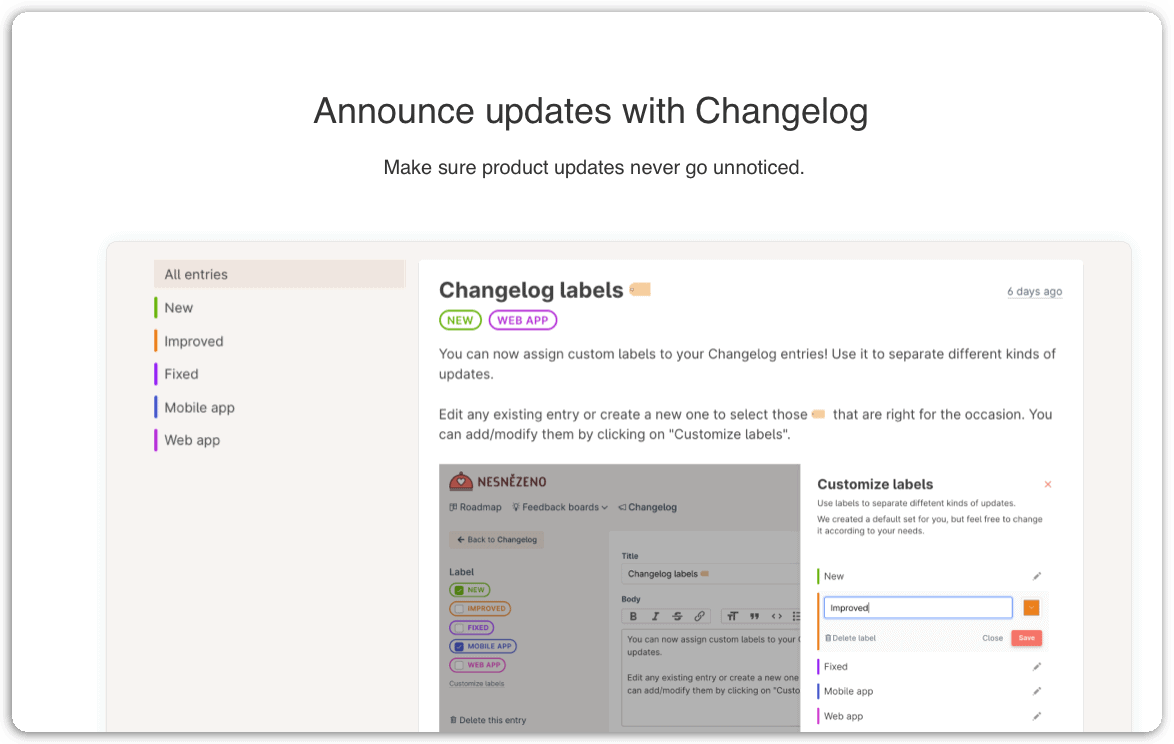Viewport: 1174px width, 744px height.
Task: Select All entries in the sidebar
Action: 279,275
